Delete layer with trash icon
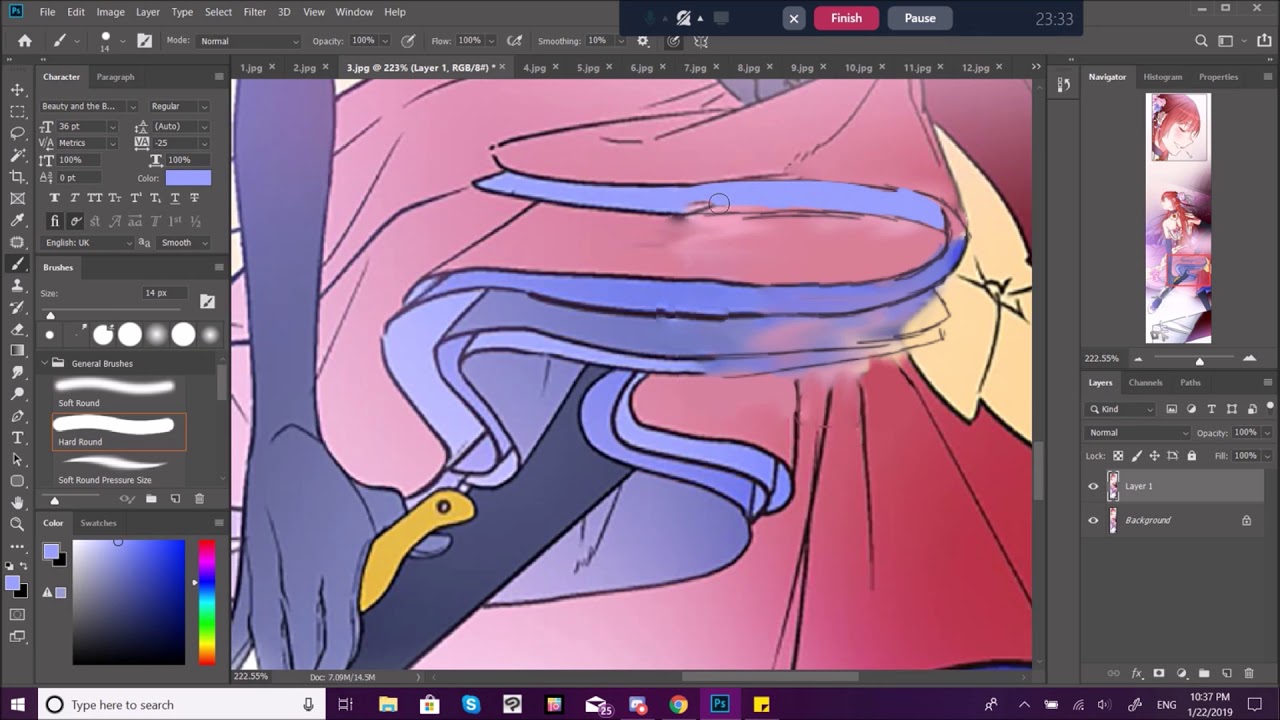Image resolution: width=1280 pixels, height=720 pixels. (1249, 674)
